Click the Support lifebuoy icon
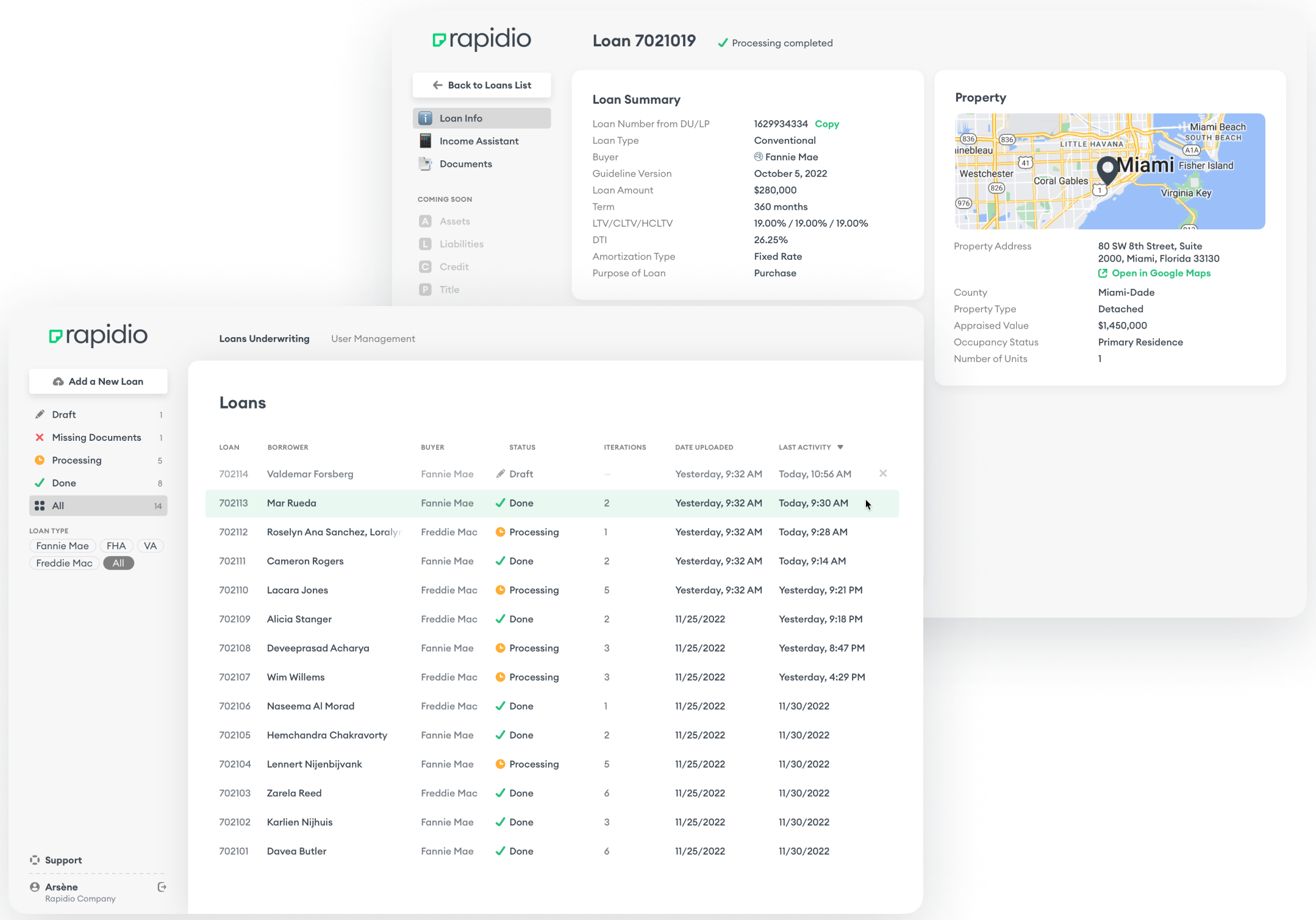Screen dimensions: 1316x920 [35, 860]
